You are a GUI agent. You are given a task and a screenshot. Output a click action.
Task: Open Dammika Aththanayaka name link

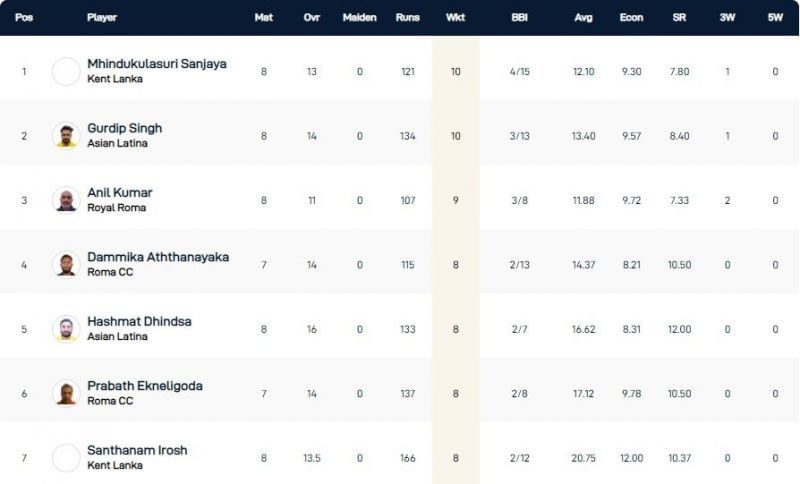158,257
